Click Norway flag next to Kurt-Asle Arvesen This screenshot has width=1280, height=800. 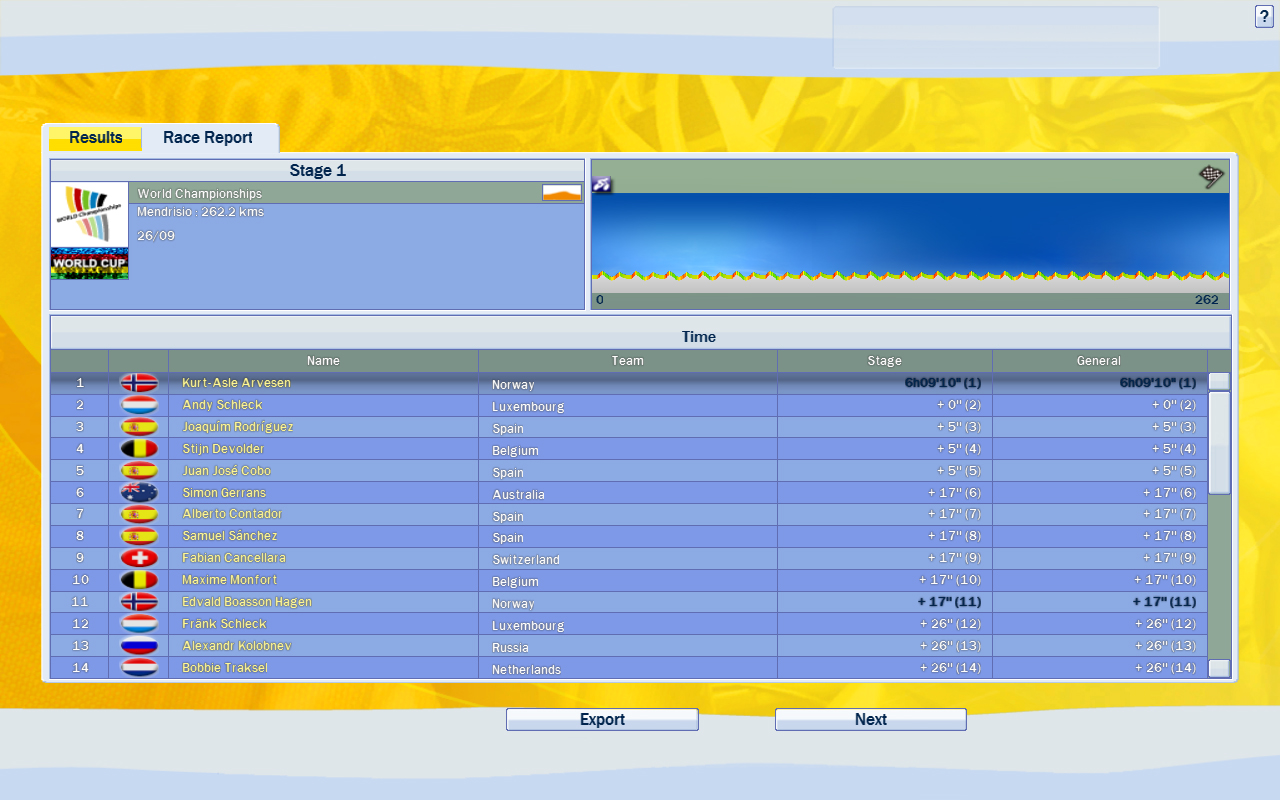pos(139,383)
